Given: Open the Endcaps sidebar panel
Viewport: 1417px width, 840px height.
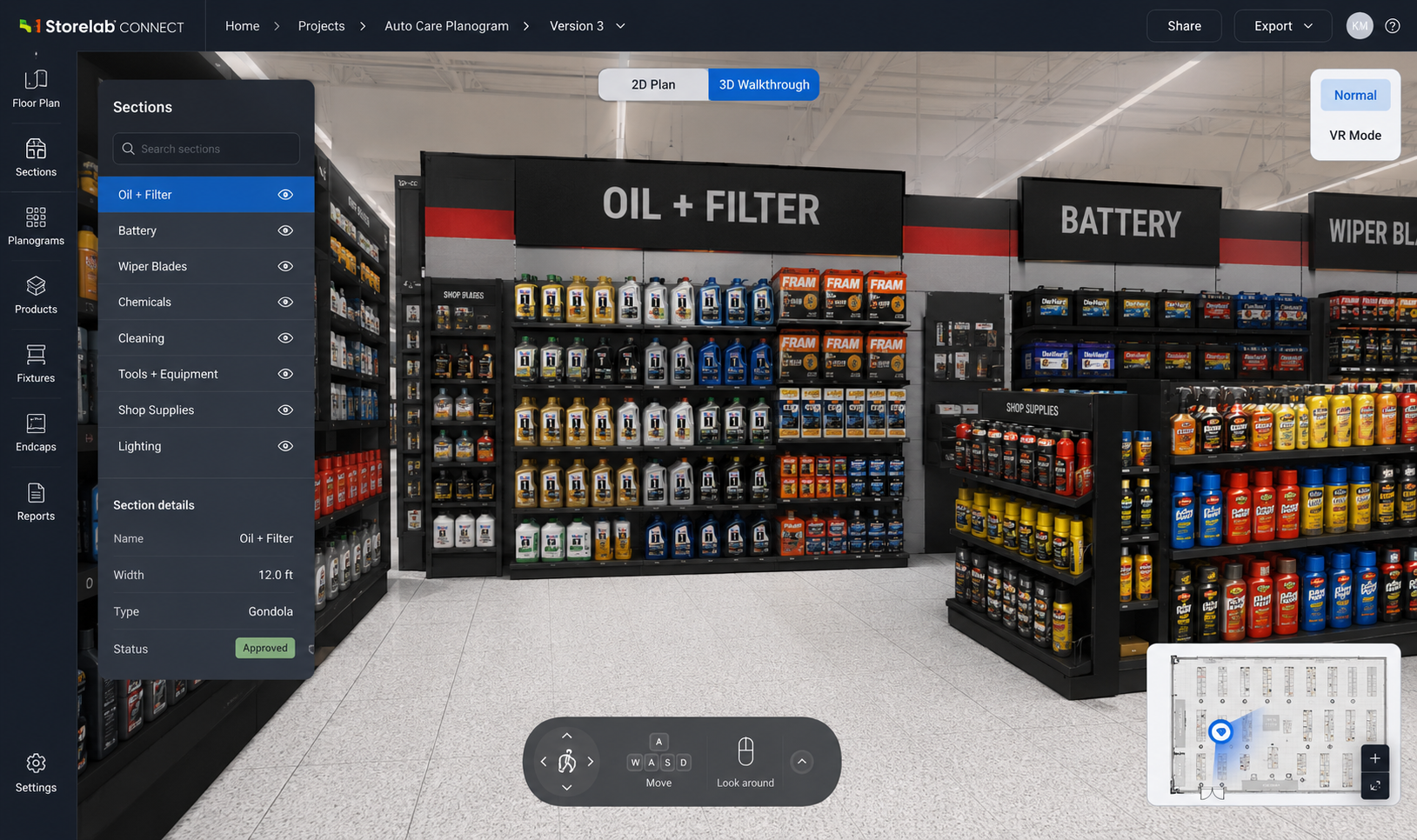Looking at the screenshot, I should [x=36, y=432].
